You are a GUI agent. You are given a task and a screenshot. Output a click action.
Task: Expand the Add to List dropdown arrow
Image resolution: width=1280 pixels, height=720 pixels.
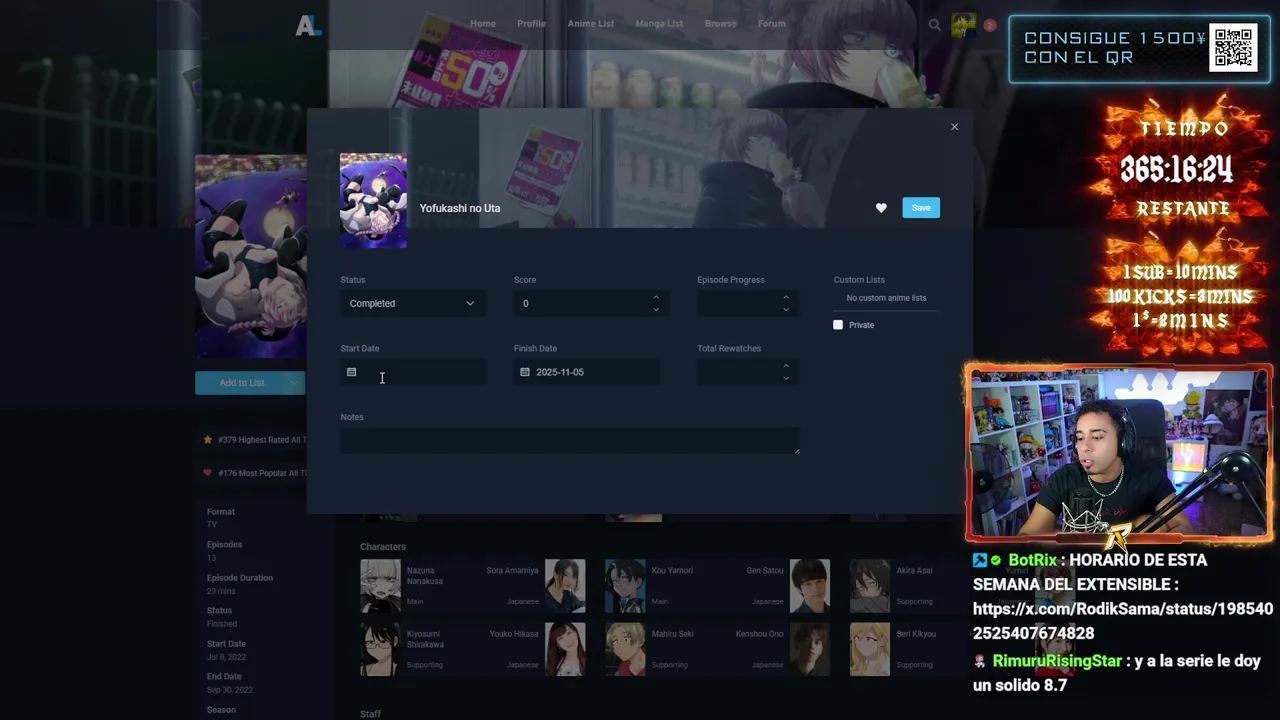(x=294, y=383)
